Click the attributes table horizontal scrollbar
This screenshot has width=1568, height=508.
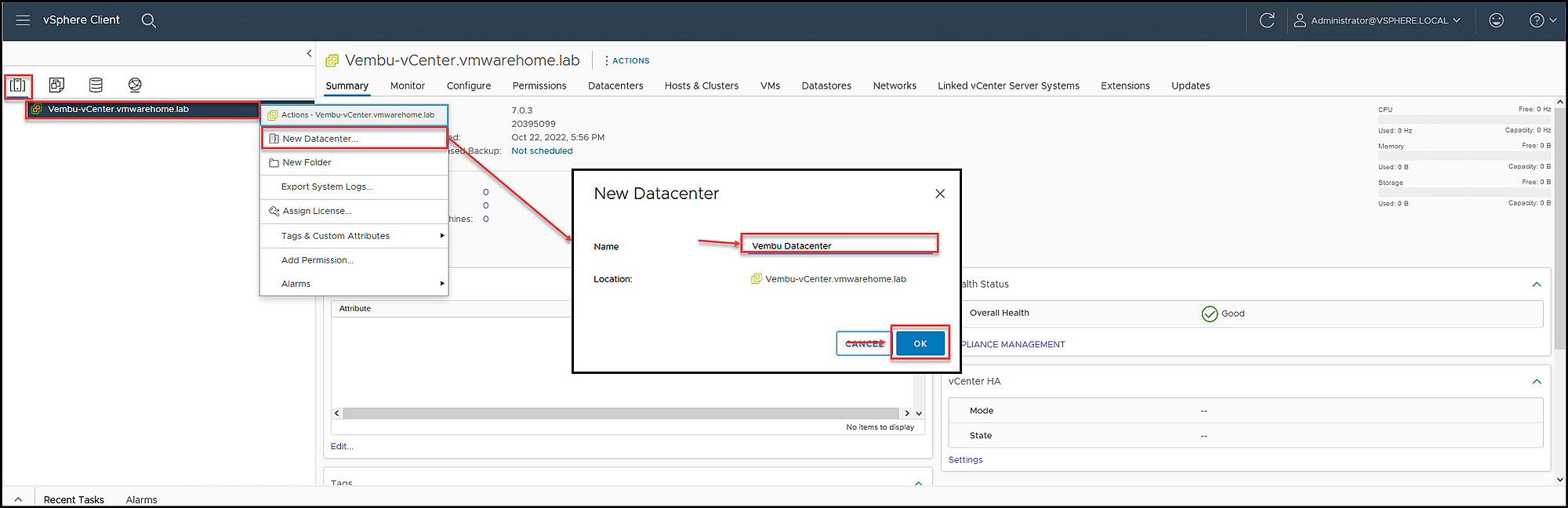coord(621,413)
